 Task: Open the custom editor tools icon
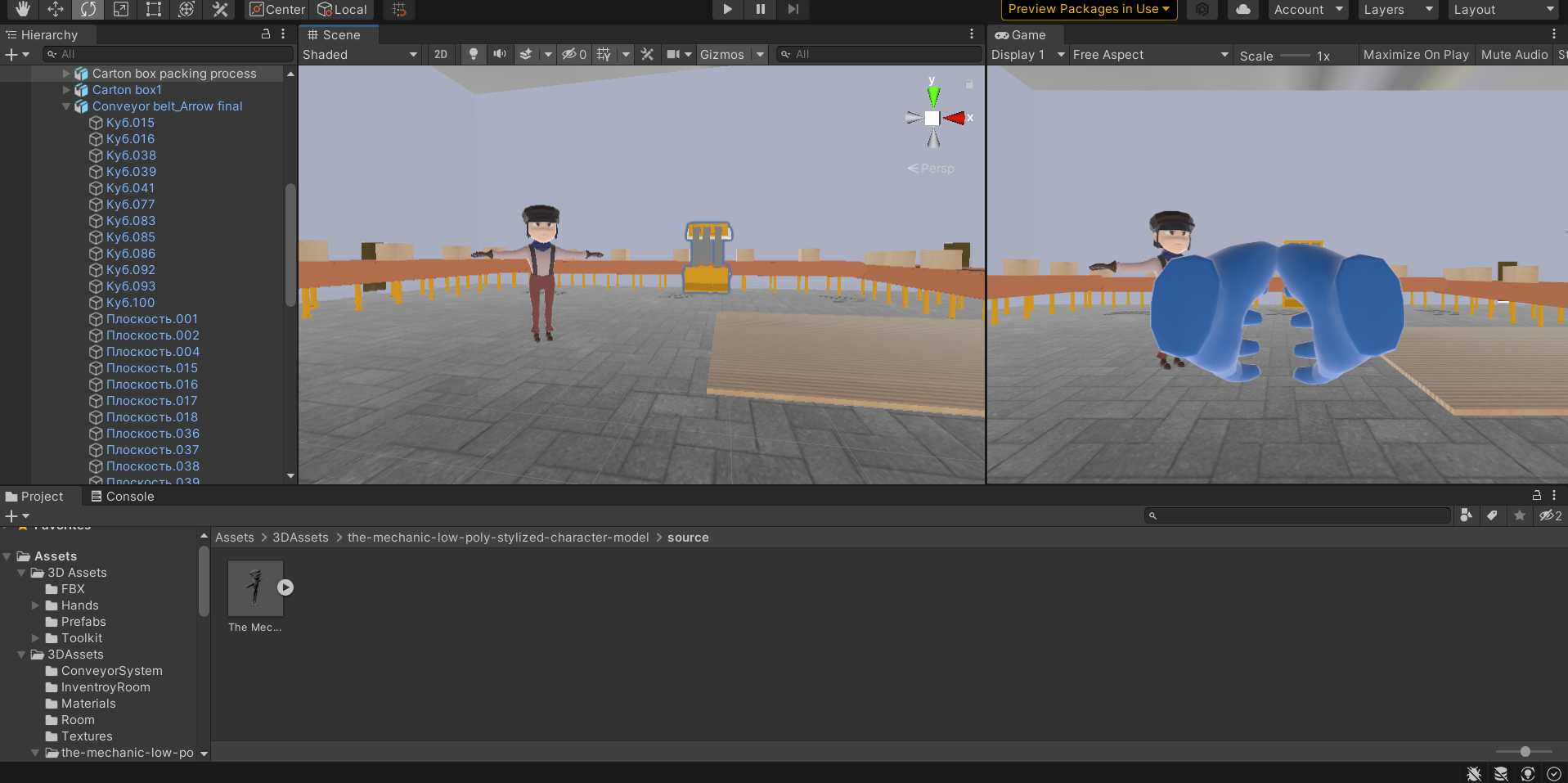pos(219,9)
